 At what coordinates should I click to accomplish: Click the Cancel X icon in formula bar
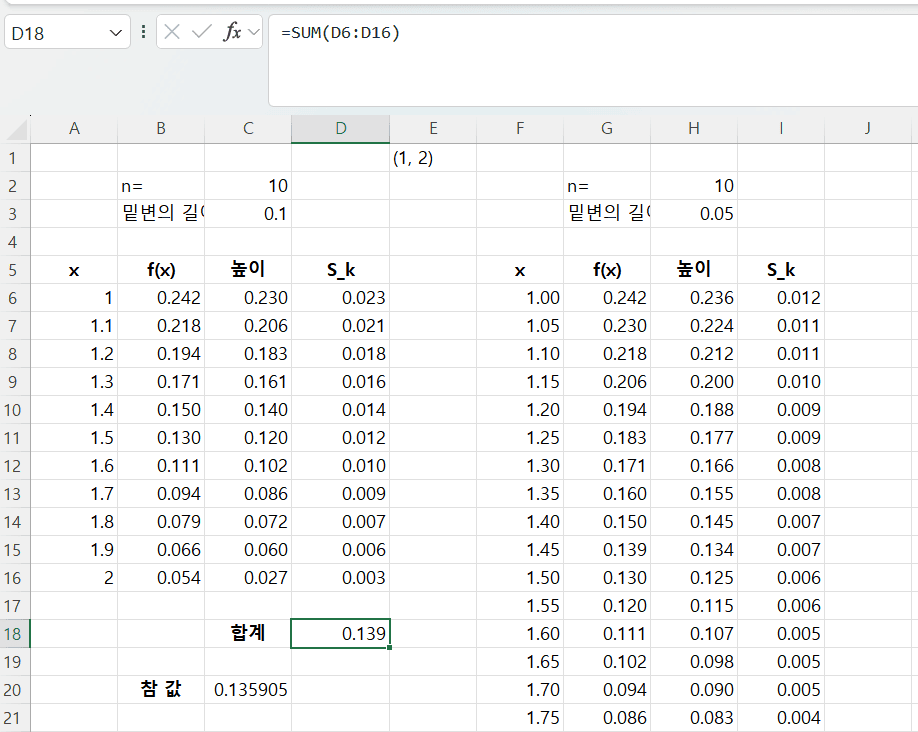pos(173,32)
